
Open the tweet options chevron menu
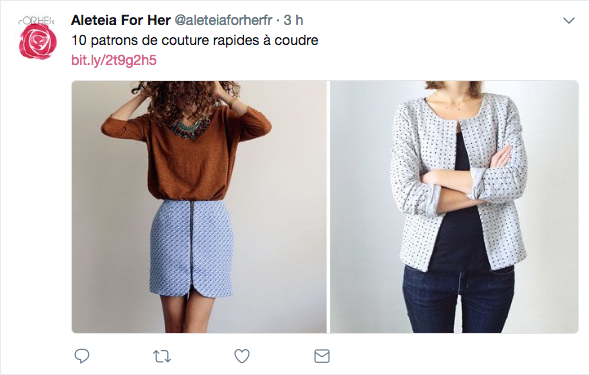point(569,21)
